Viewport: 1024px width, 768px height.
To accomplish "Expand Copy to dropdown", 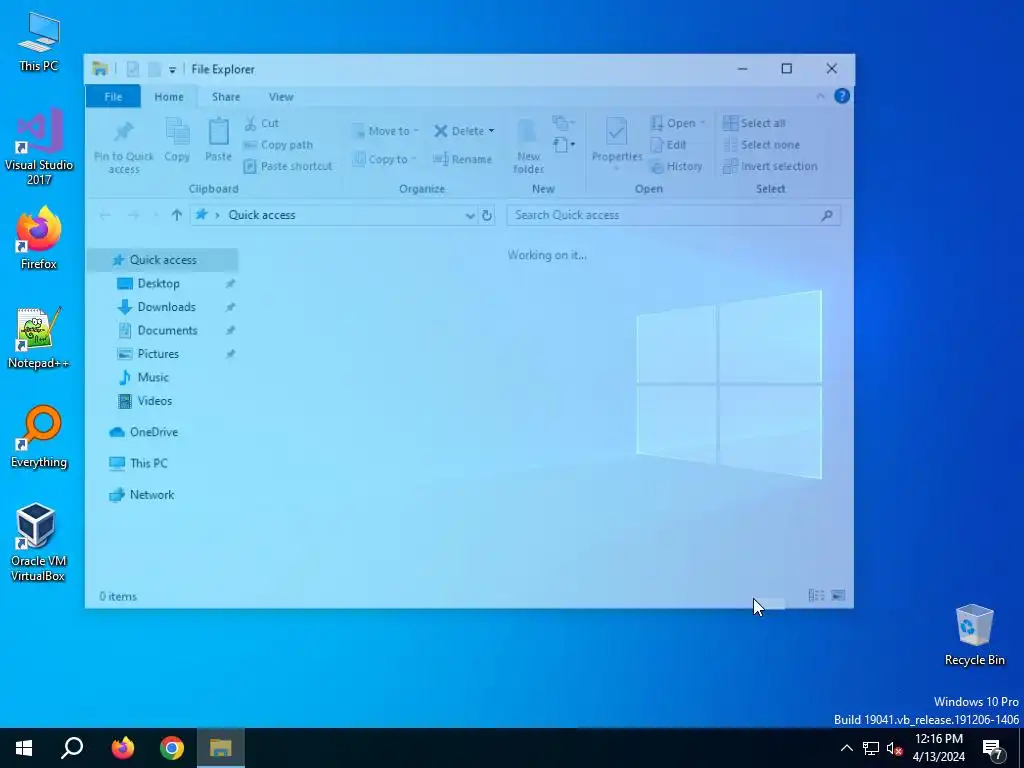I will pyautogui.click(x=413, y=159).
